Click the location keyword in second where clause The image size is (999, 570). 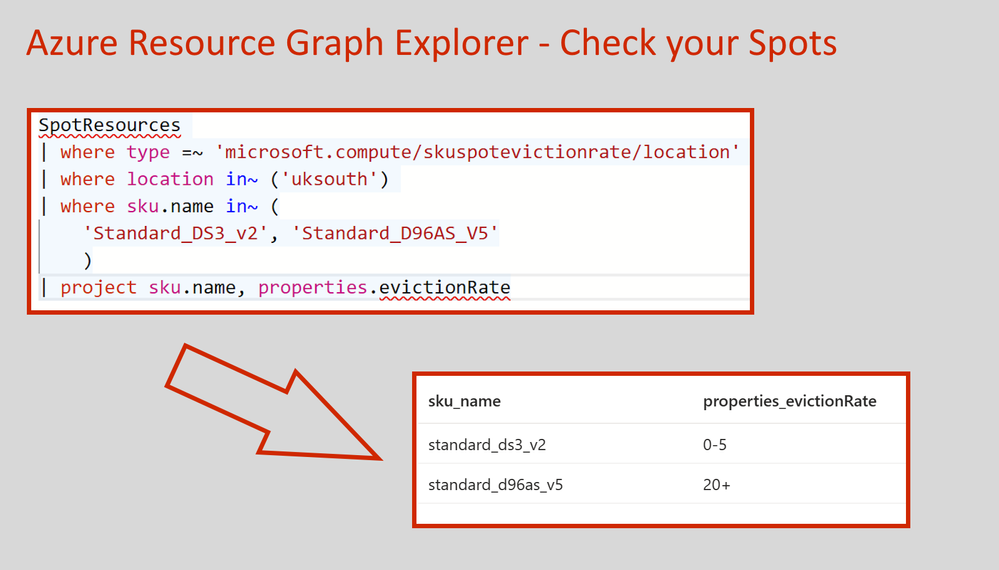[x=170, y=179]
